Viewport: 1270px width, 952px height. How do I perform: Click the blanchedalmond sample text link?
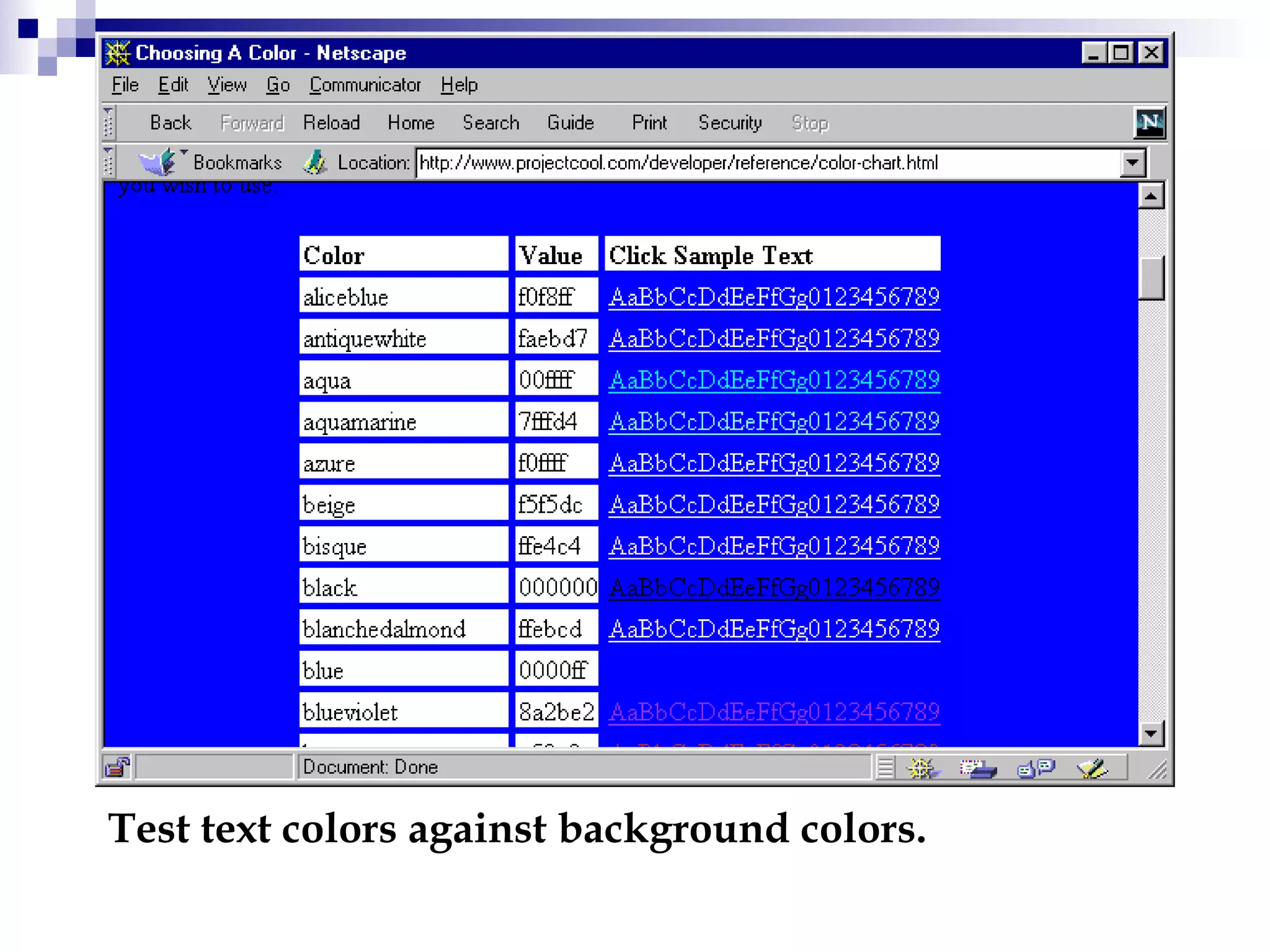774,629
